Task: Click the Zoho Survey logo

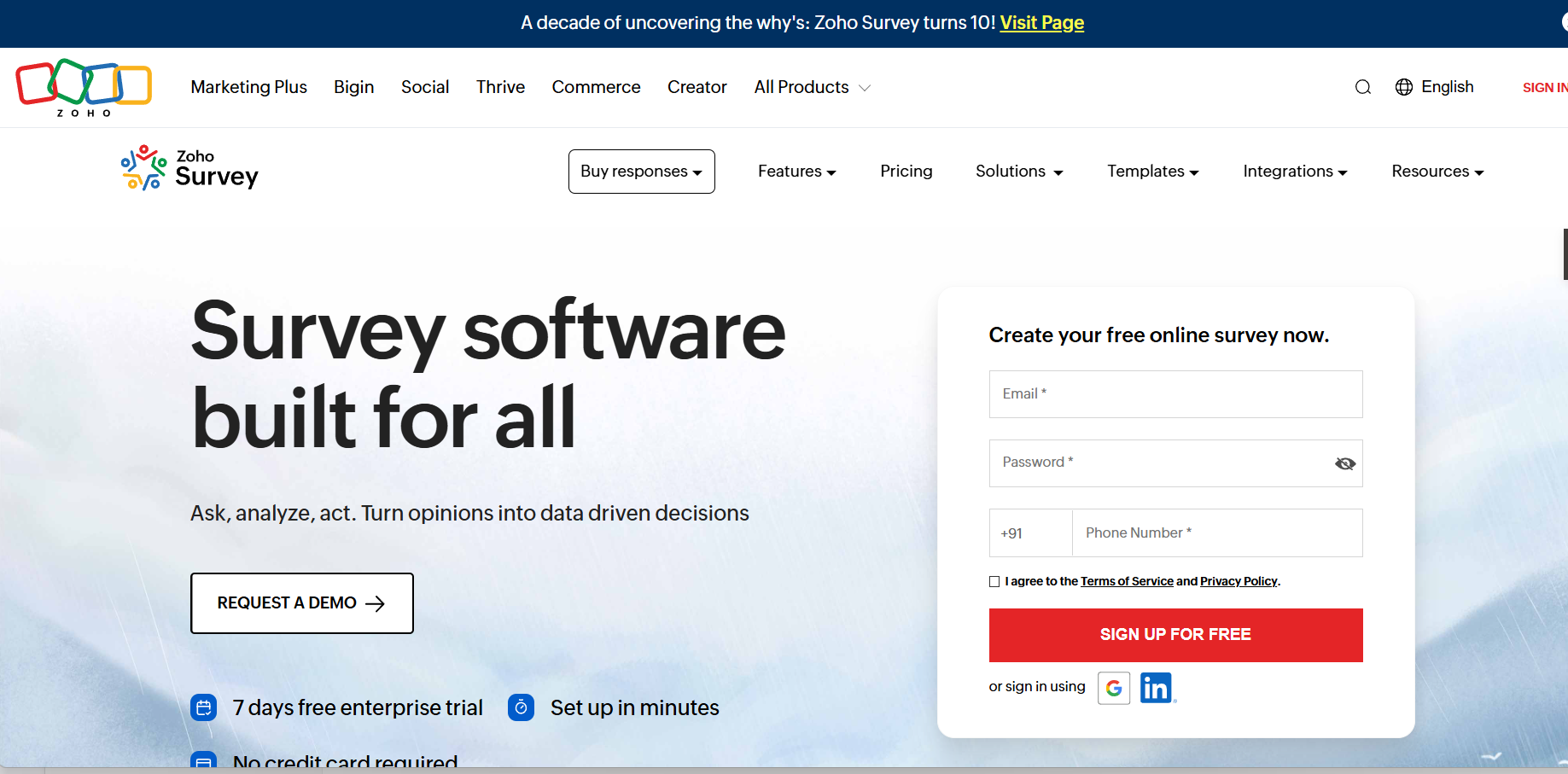Action: [x=189, y=168]
